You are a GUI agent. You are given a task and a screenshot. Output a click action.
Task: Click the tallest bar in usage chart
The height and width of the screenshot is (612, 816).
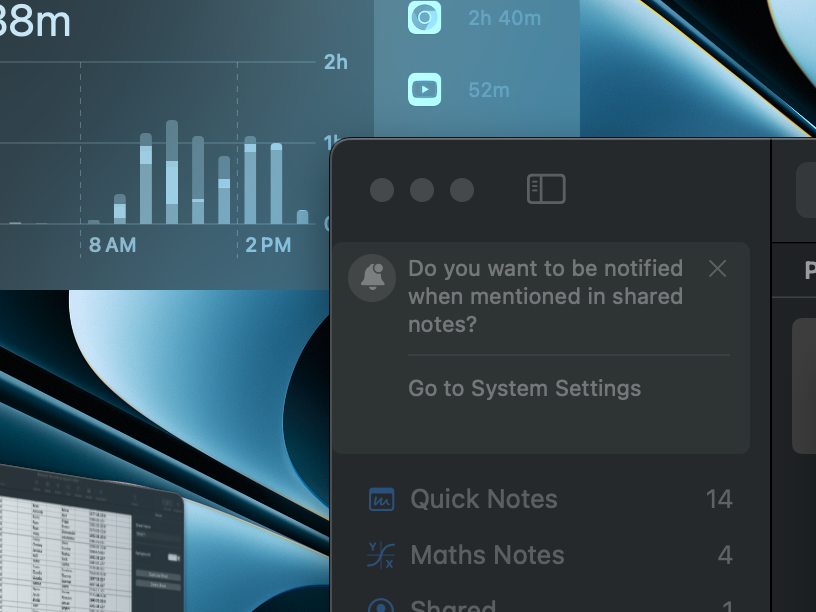point(172,172)
